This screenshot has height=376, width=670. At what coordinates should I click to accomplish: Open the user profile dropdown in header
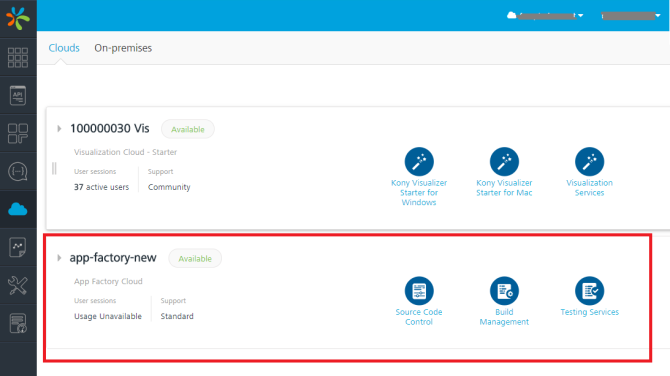point(631,16)
